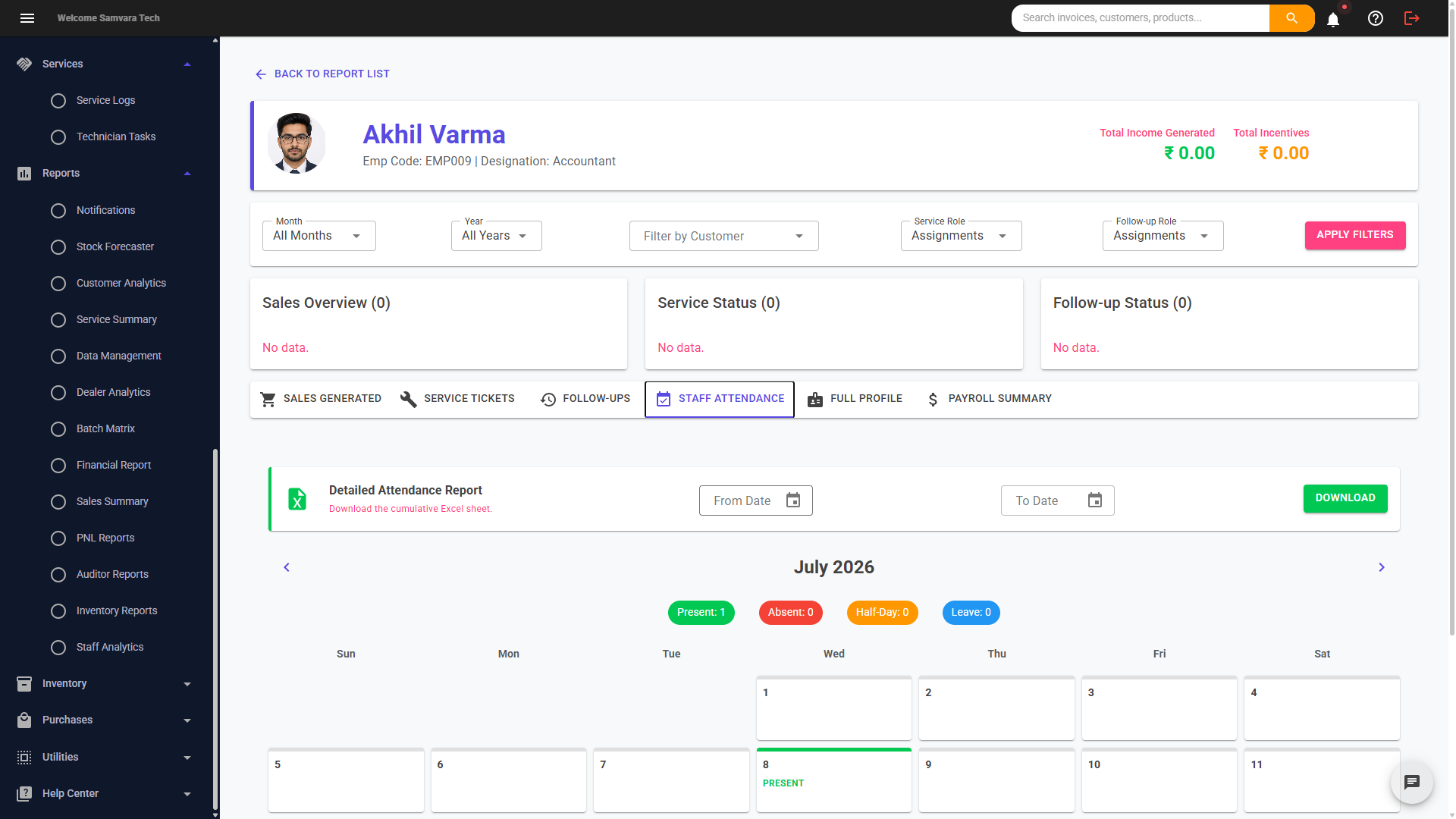Click the Utilities grid icon

[x=24, y=758]
